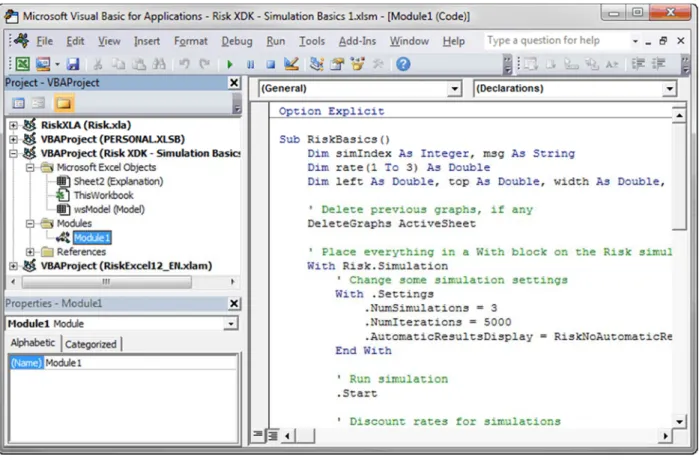
Task: Open the File menu
Action: point(44,41)
